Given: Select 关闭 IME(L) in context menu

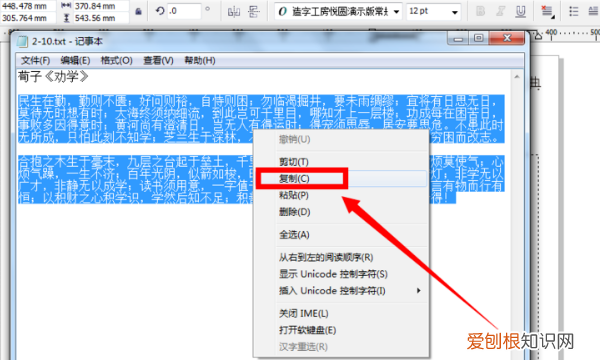Looking at the screenshot, I should click(x=341, y=314).
